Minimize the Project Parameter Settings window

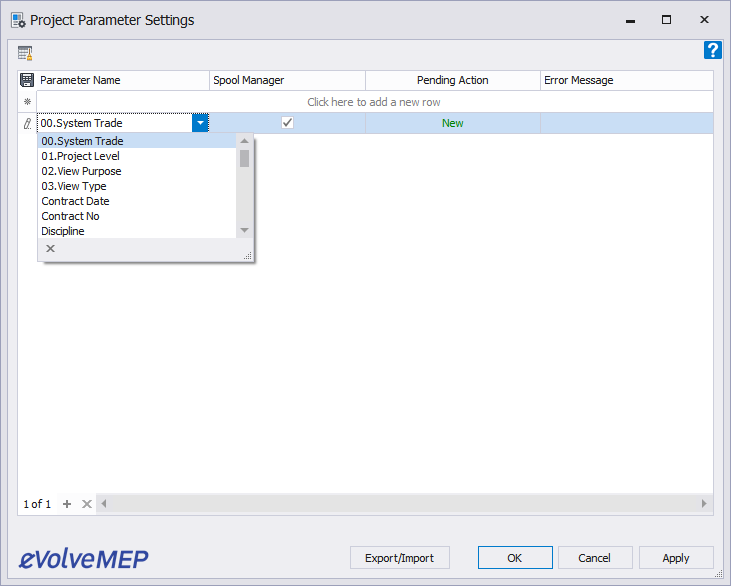pyautogui.click(x=630, y=20)
